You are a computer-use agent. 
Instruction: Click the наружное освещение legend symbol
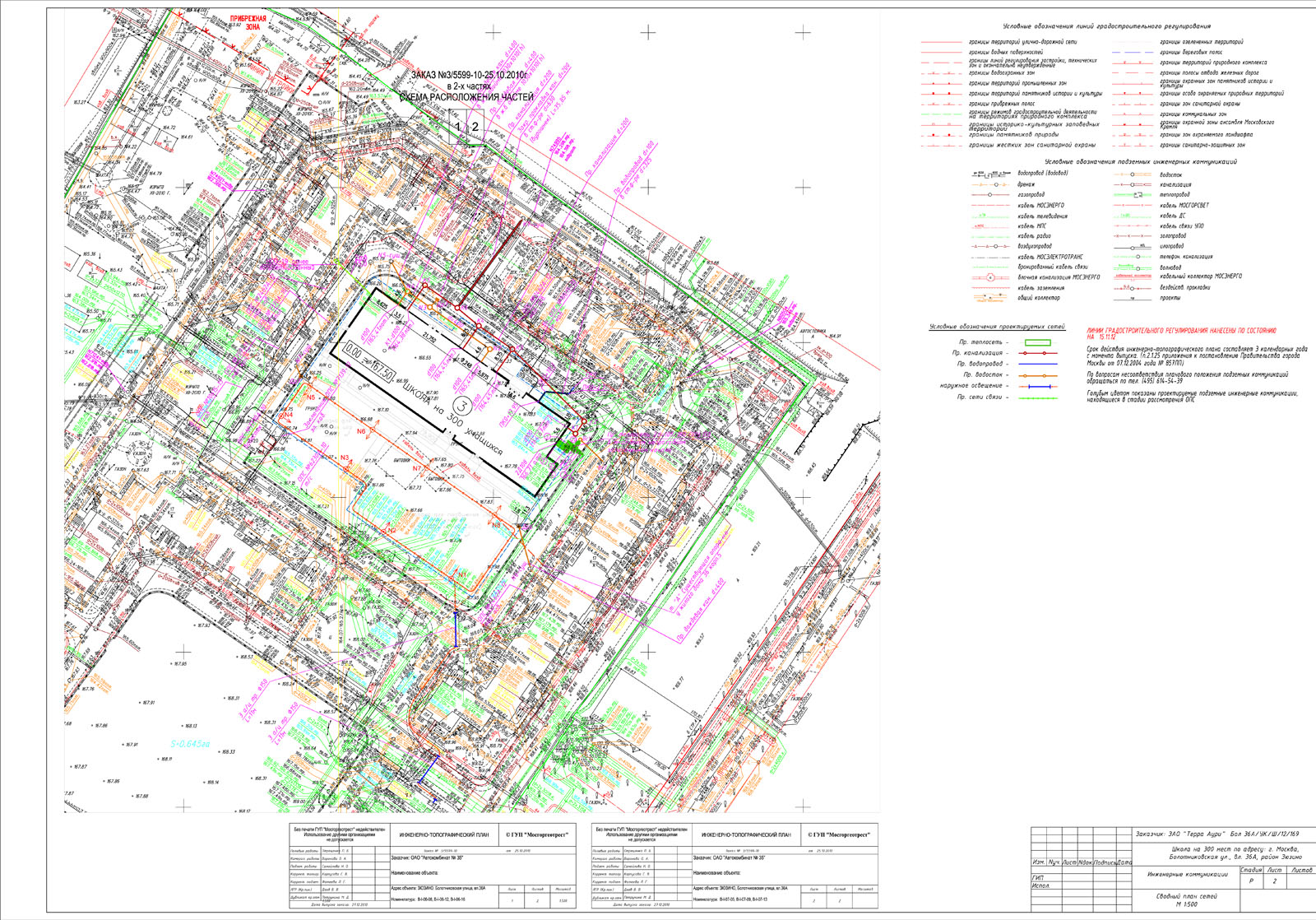1037,386
